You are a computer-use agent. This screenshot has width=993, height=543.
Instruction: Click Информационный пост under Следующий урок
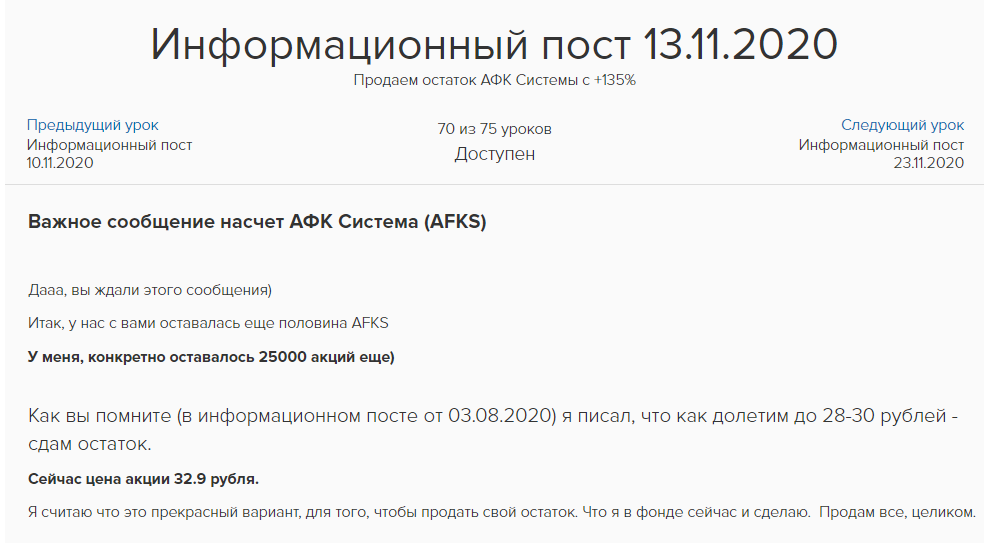point(881,145)
